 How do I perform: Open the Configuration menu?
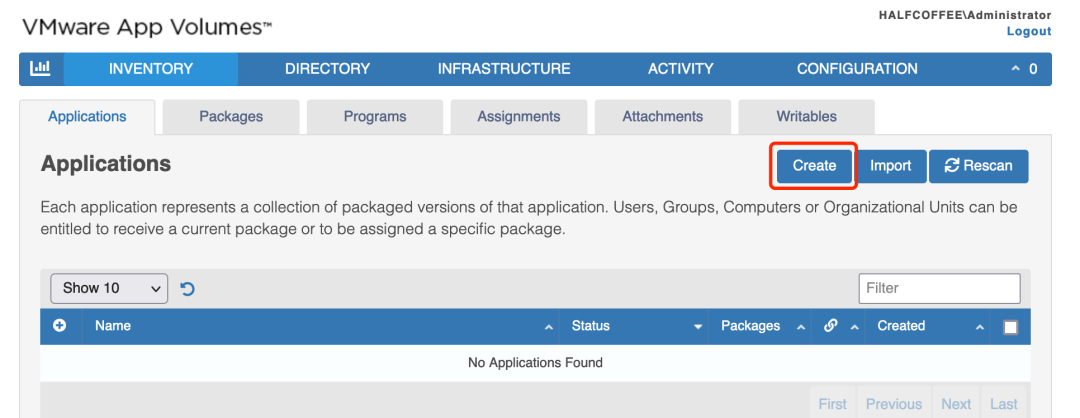tap(857, 69)
